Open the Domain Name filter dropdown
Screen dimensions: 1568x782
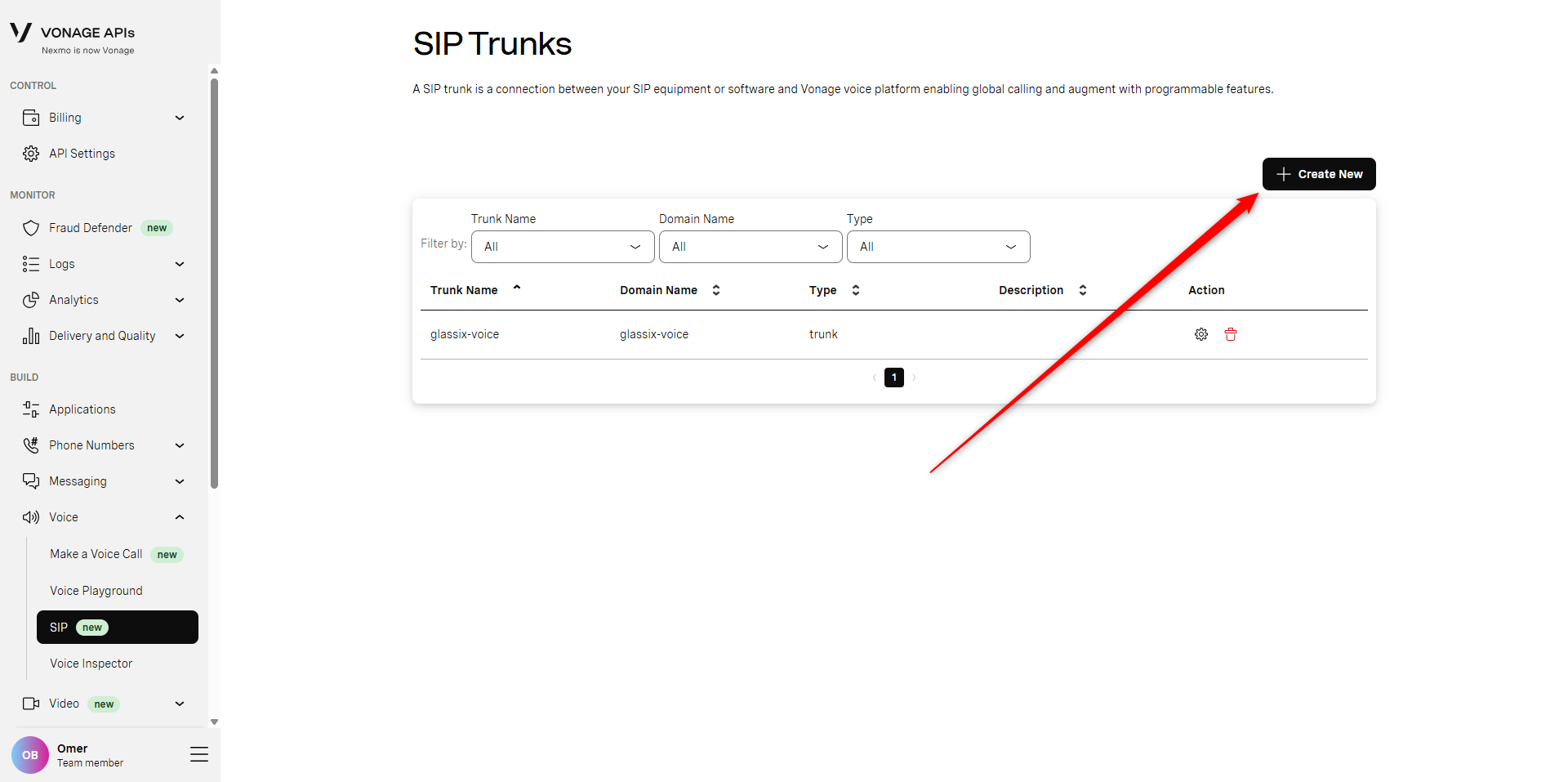(x=751, y=247)
